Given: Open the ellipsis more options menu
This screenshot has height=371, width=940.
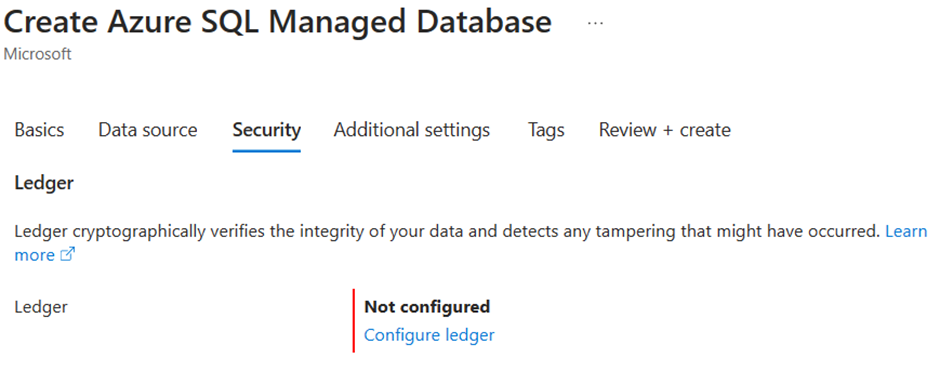Looking at the screenshot, I should (595, 23).
